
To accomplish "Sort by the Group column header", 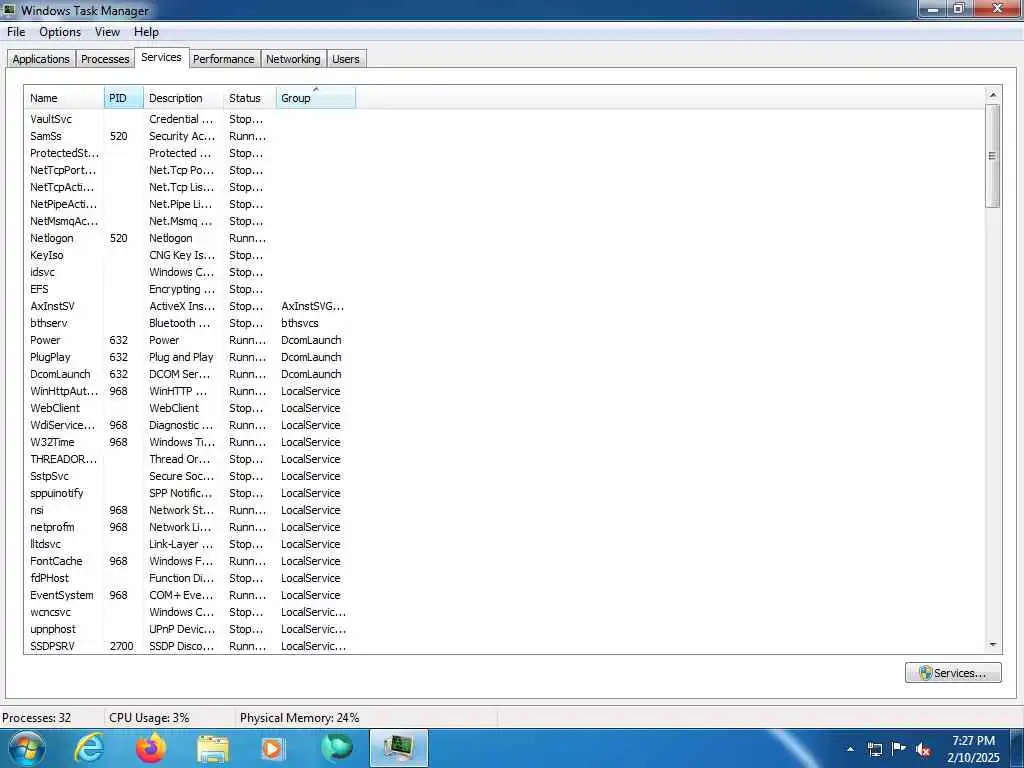I will tap(316, 98).
